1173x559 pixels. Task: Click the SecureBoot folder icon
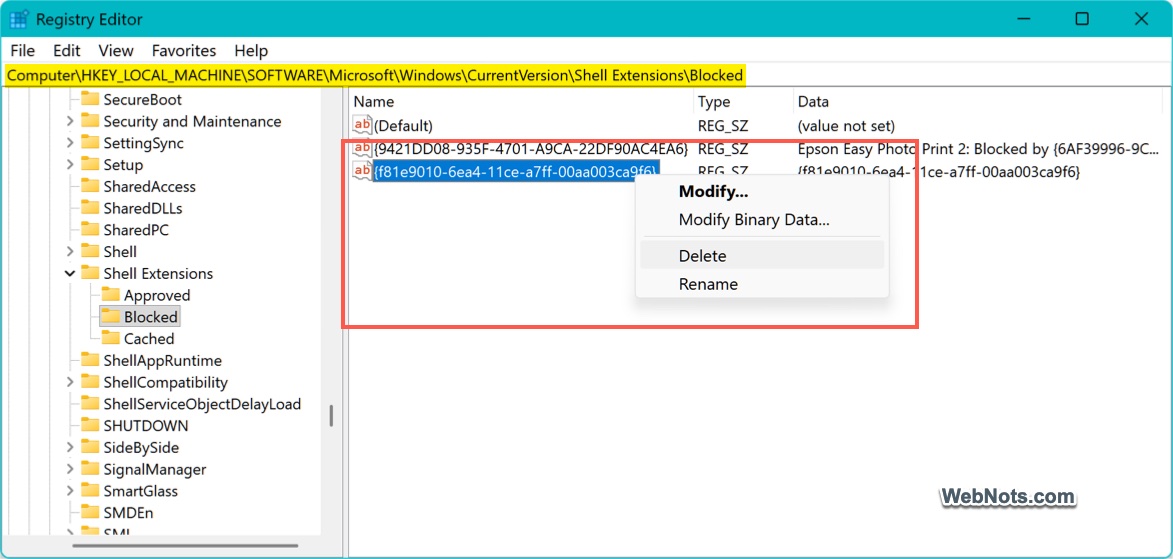[x=90, y=99]
